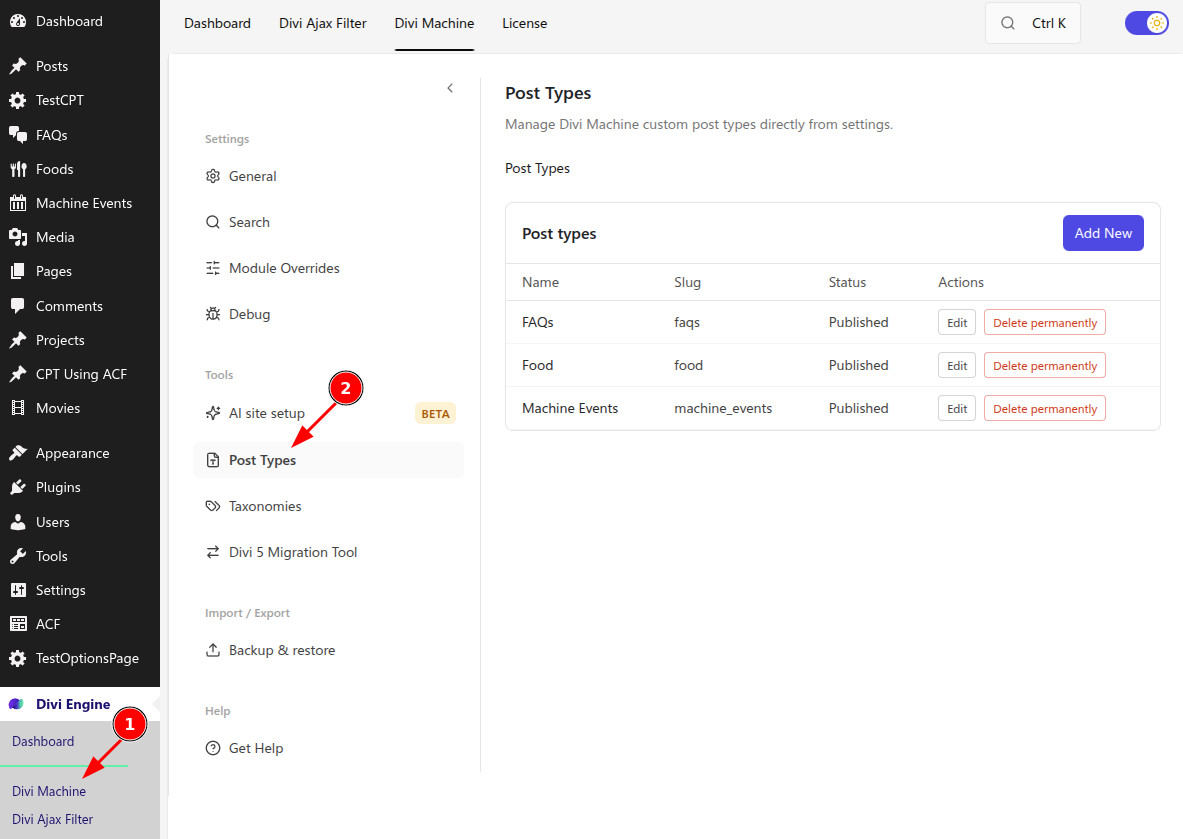Click the Machine Events calendar icon
The image size is (1183, 839).
[x=17, y=203]
